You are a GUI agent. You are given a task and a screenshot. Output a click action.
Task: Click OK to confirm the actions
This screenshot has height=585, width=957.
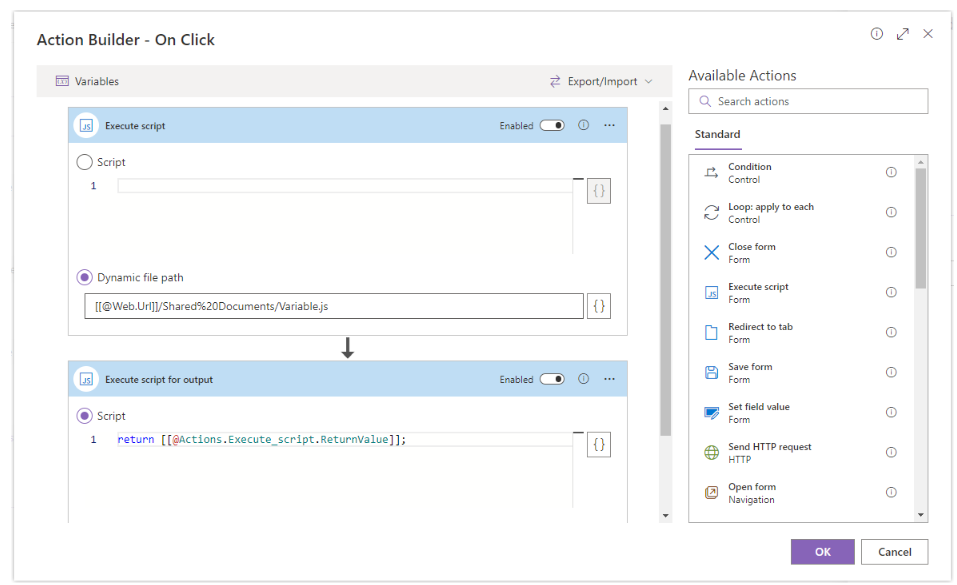[x=822, y=552]
